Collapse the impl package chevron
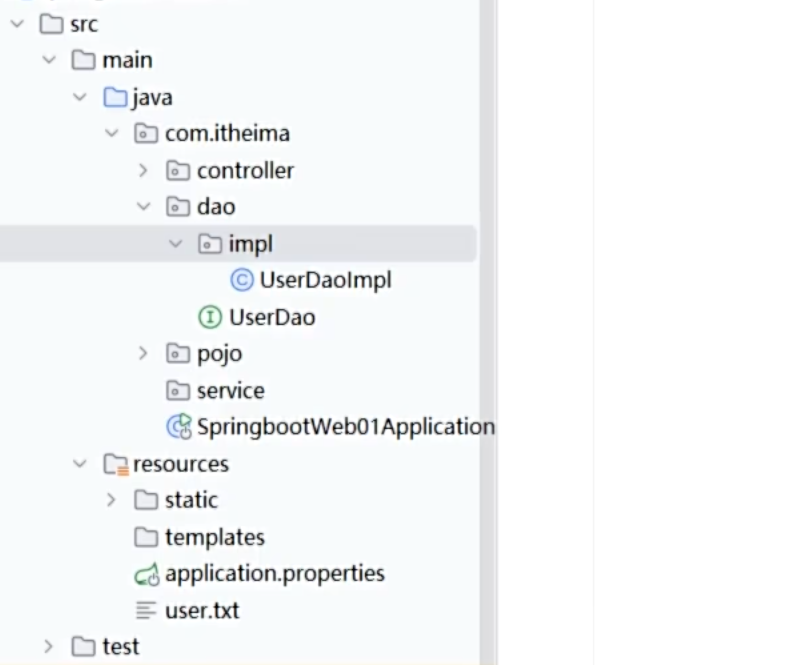Image resolution: width=807 pixels, height=665 pixels. pyautogui.click(x=176, y=244)
